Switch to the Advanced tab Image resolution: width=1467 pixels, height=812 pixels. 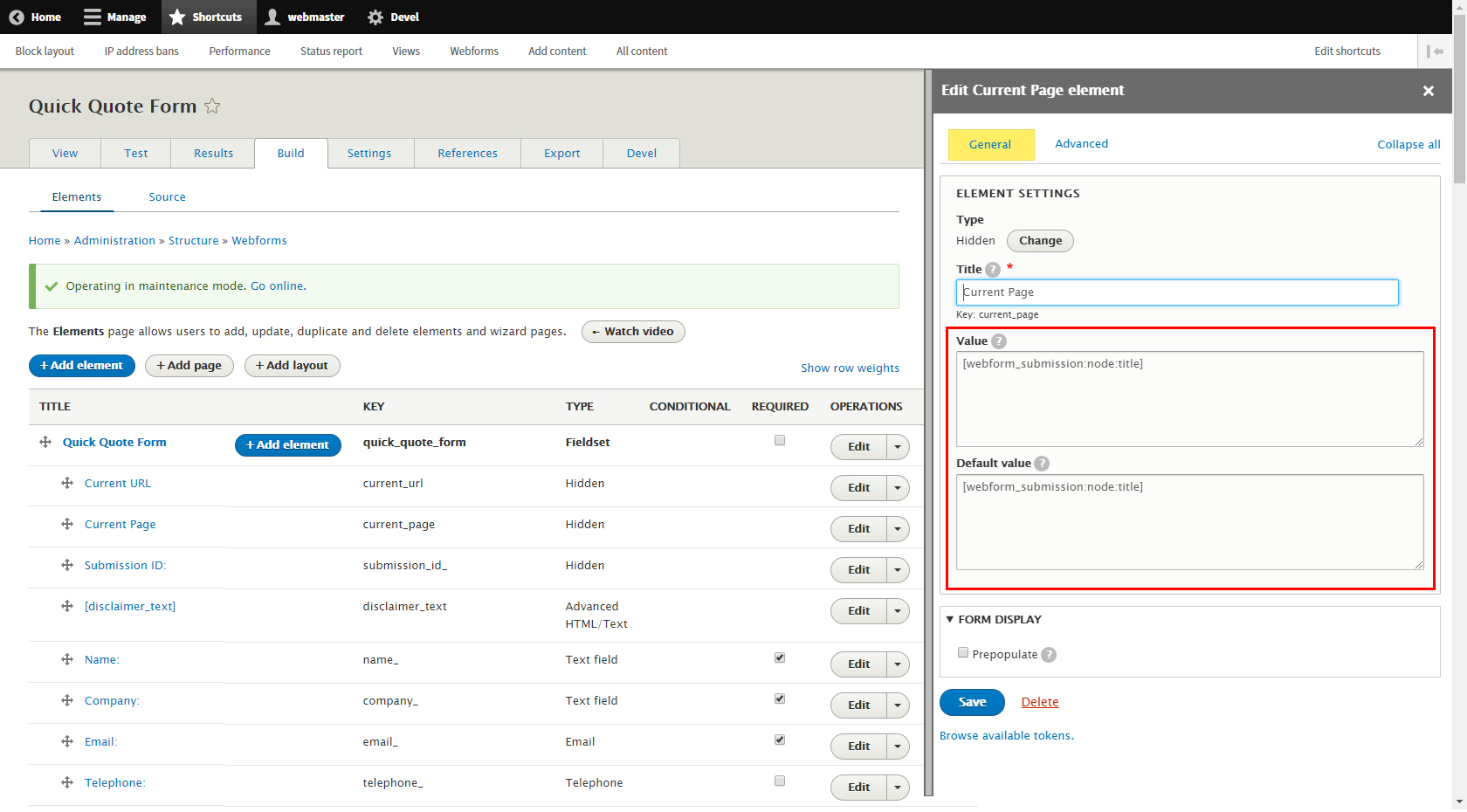coord(1081,143)
